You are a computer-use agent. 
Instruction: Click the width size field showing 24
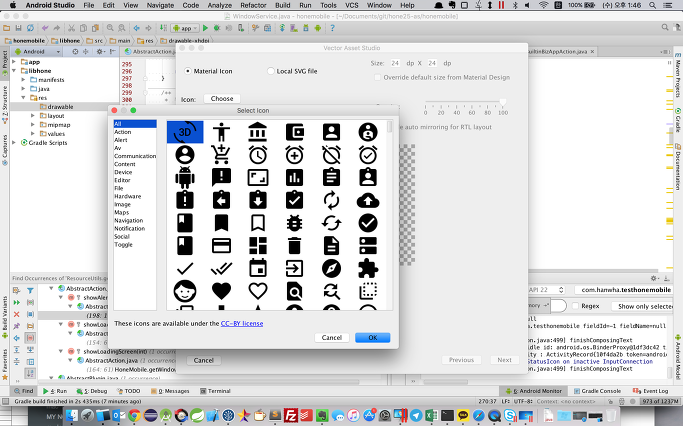coord(395,63)
